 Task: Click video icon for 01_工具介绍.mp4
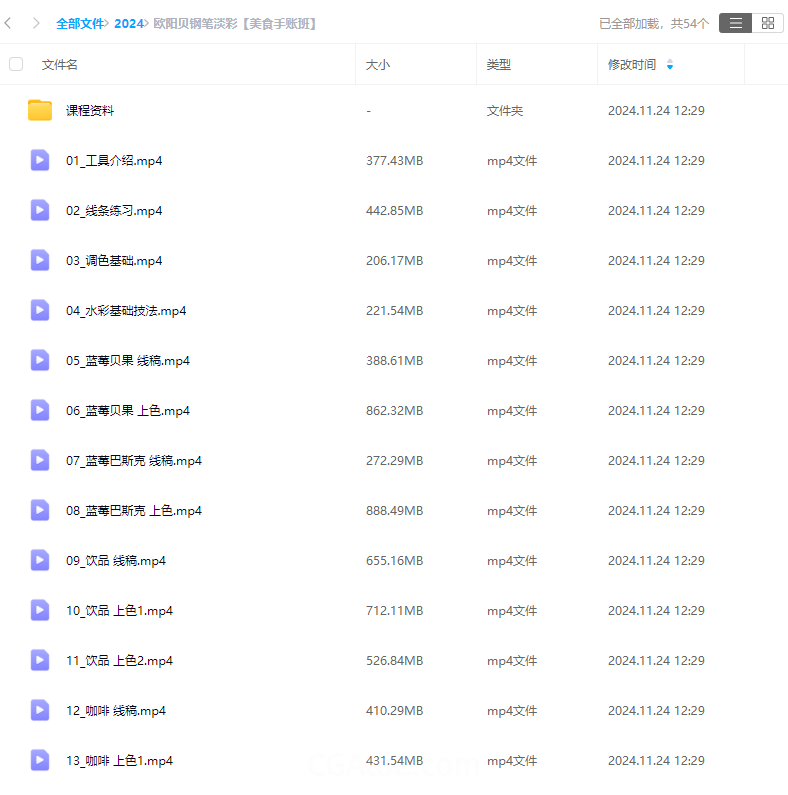click(x=40, y=160)
